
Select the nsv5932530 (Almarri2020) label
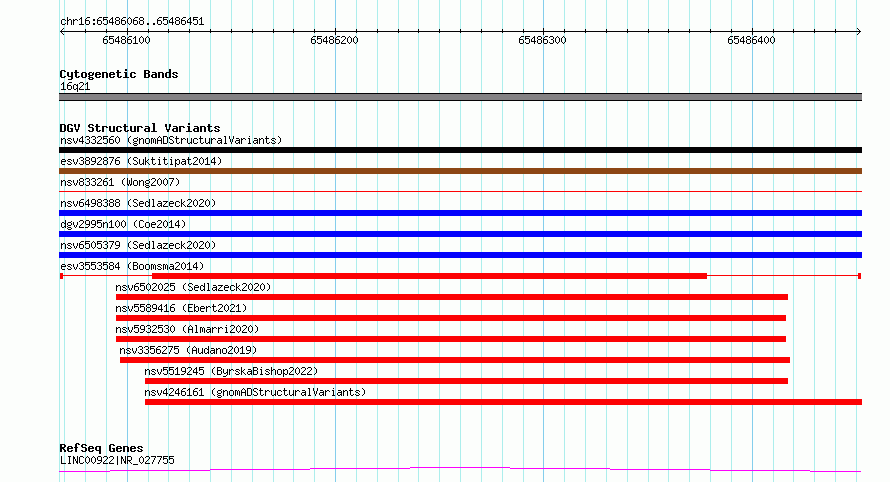187,329
